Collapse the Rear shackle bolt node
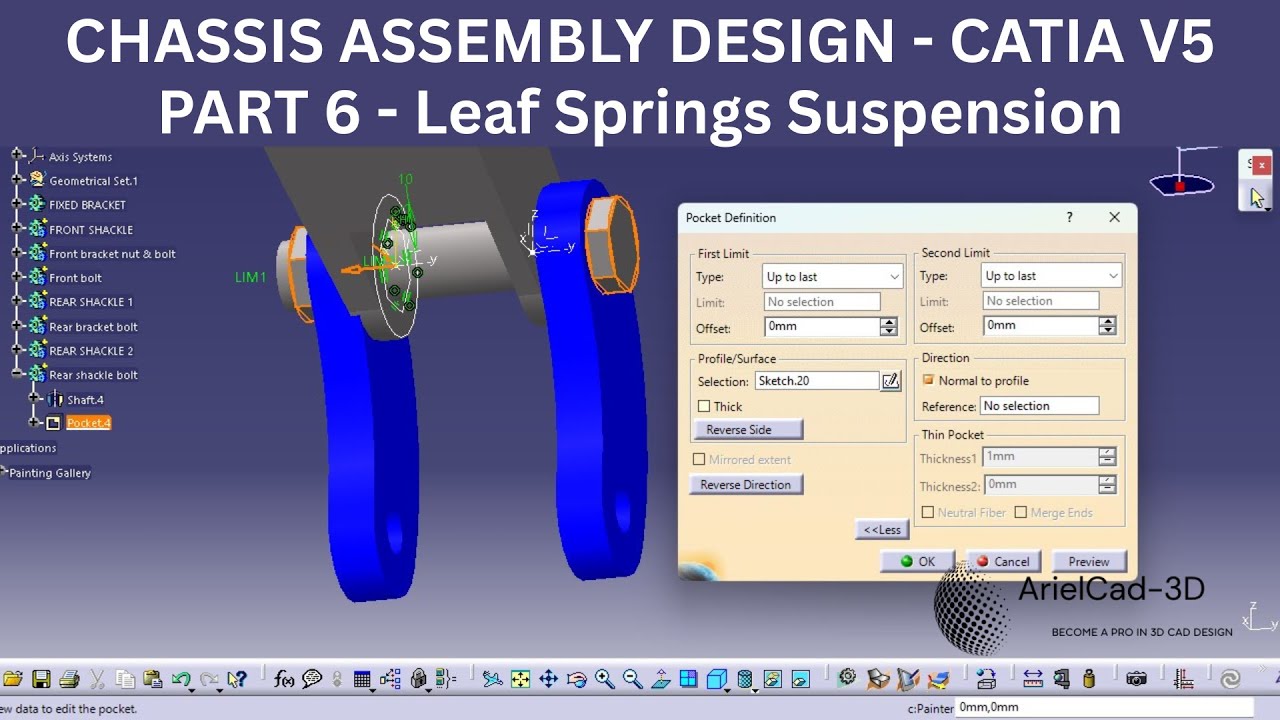 [16, 374]
